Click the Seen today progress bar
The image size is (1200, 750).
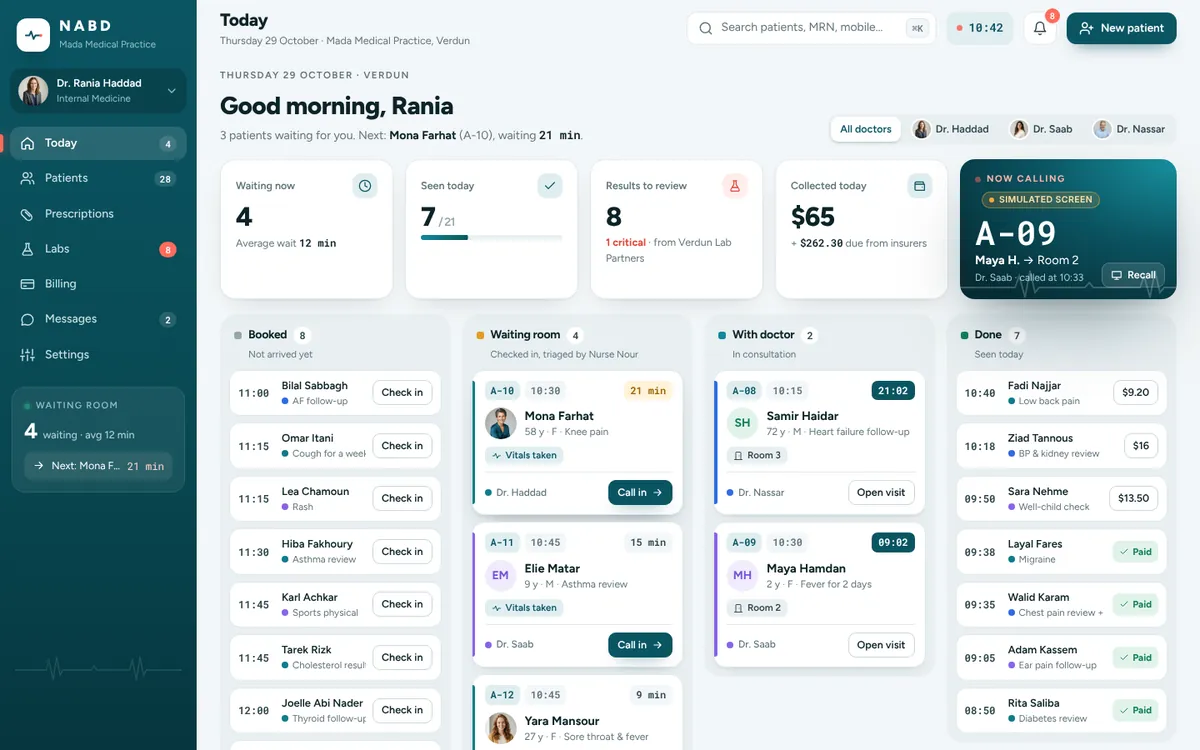point(491,237)
